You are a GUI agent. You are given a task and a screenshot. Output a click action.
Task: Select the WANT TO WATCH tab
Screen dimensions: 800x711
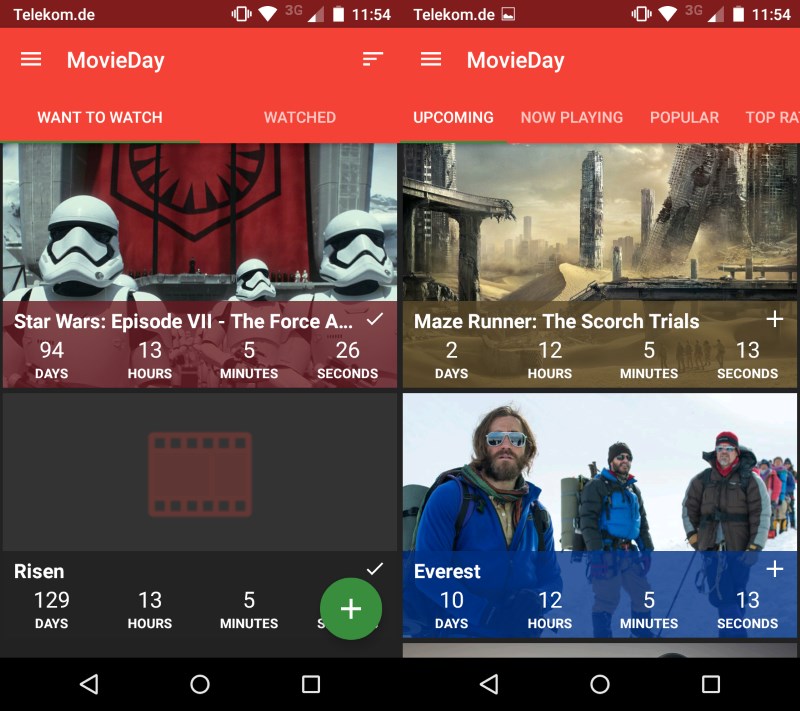pyautogui.click(x=100, y=117)
